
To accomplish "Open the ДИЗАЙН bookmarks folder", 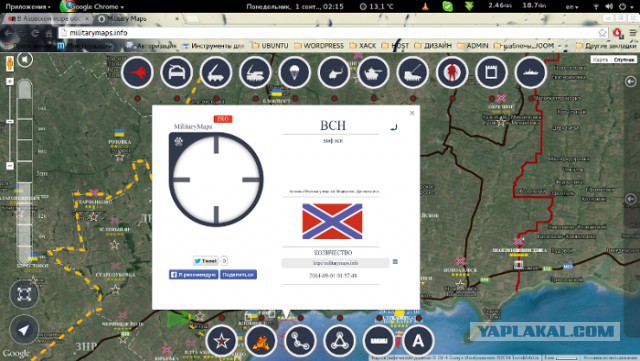I will coord(433,46).
